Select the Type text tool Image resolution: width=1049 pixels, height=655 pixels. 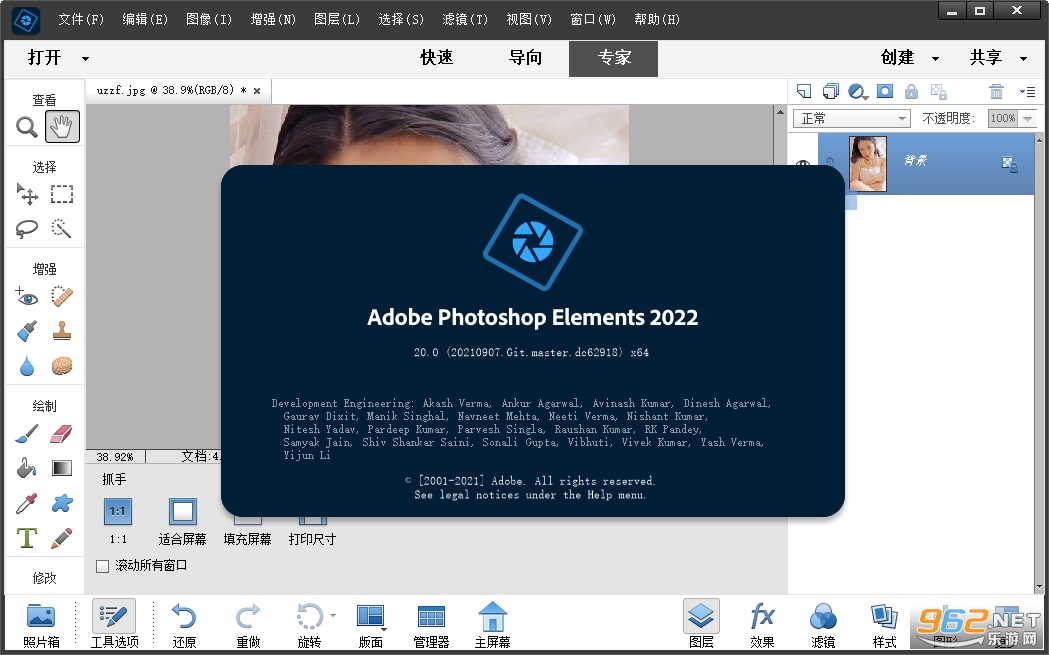(x=27, y=538)
